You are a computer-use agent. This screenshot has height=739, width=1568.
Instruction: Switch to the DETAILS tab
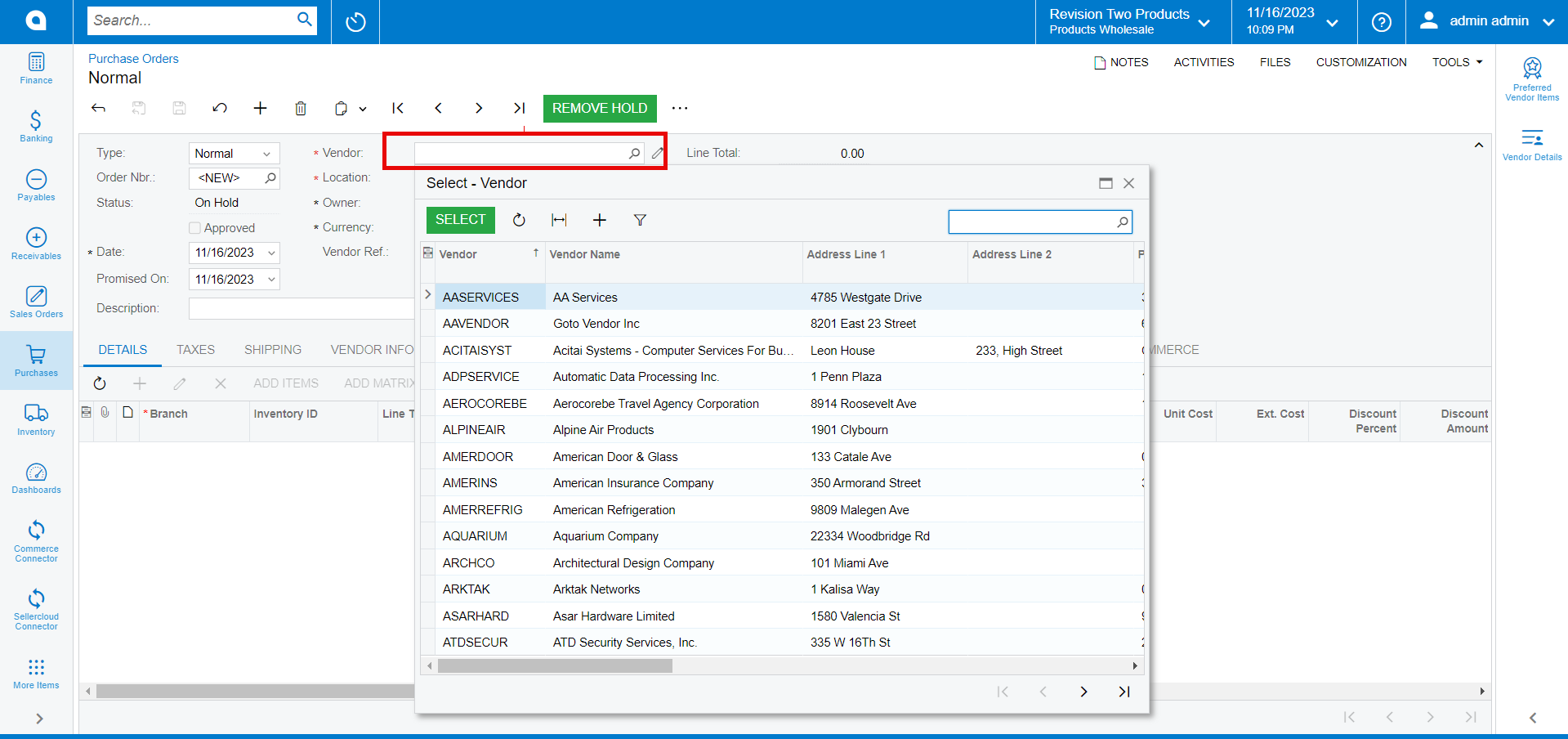click(123, 350)
